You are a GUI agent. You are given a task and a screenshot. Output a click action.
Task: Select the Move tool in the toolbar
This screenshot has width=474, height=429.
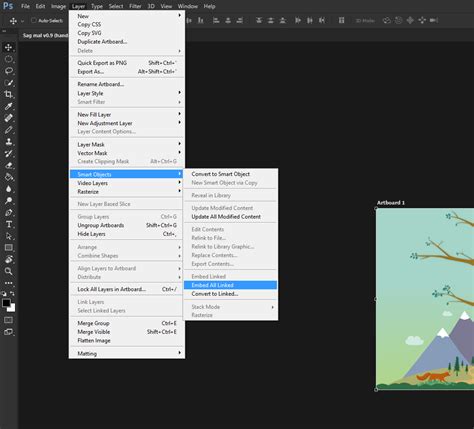[x=9, y=47]
